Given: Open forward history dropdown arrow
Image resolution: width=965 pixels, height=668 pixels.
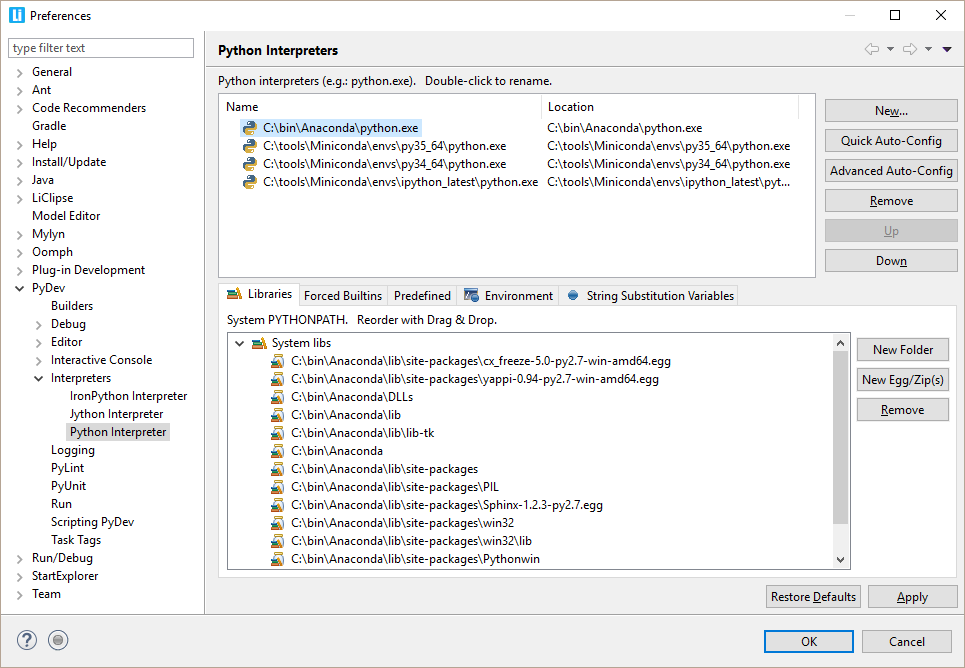Looking at the screenshot, I should click(x=928, y=49).
